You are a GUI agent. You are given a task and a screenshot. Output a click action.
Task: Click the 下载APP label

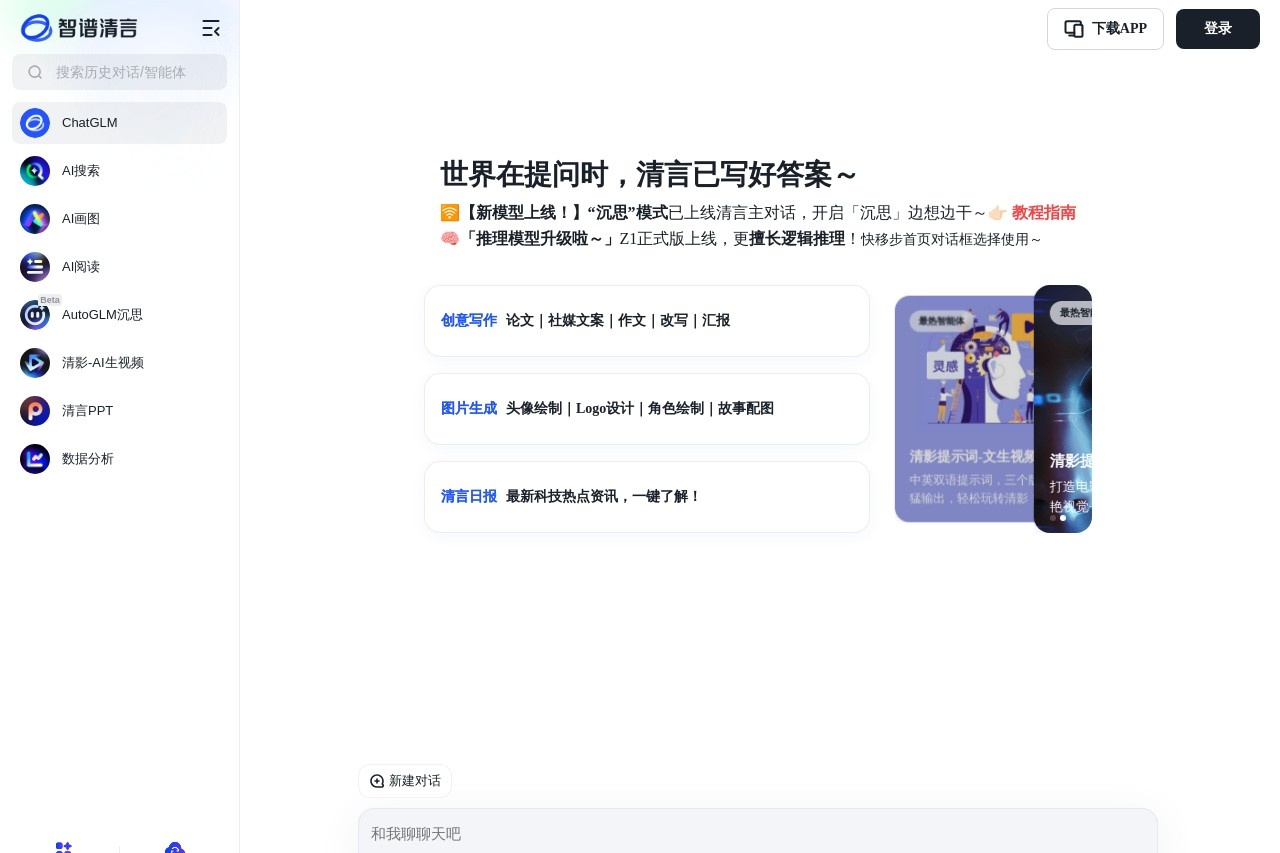click(x=1119, y=29)
